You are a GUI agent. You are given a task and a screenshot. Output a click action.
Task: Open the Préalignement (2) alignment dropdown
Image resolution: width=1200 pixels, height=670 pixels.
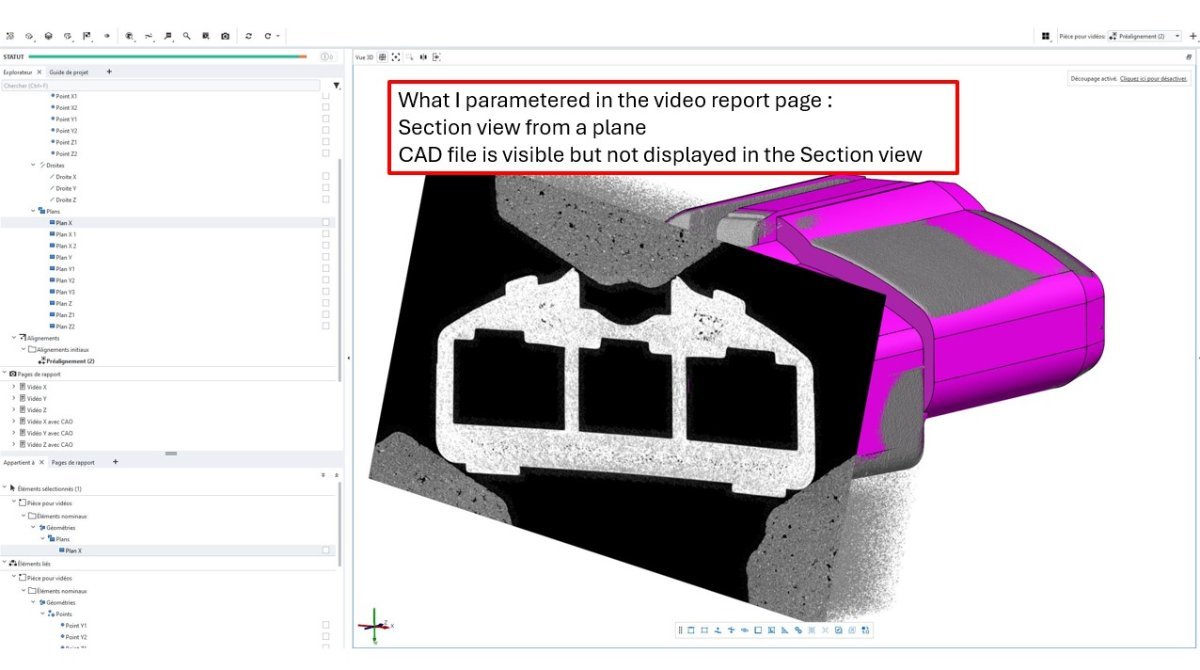(x=1177, y=36)
